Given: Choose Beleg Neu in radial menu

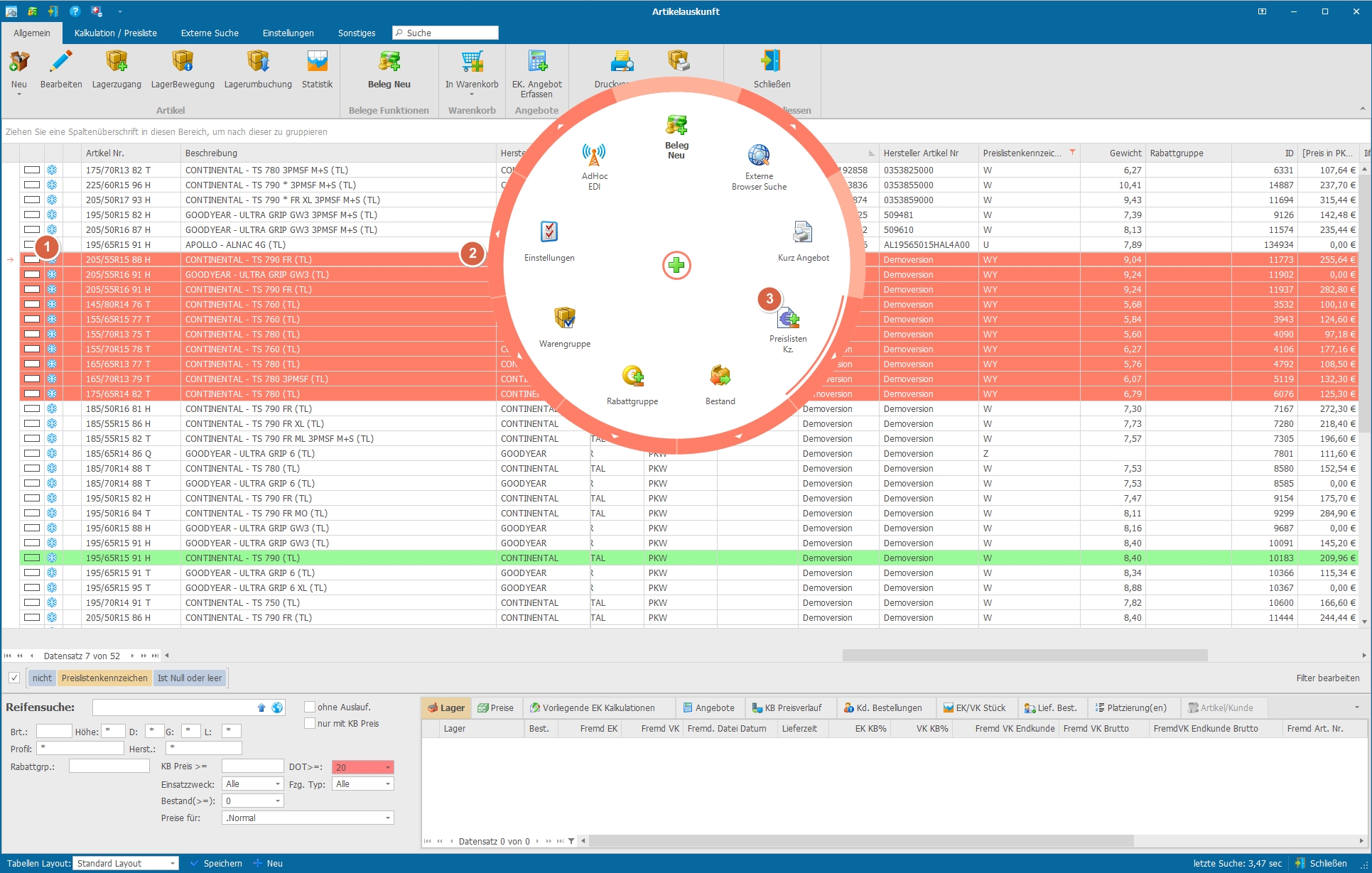Looking at the screenshot, I should (676, 137).
